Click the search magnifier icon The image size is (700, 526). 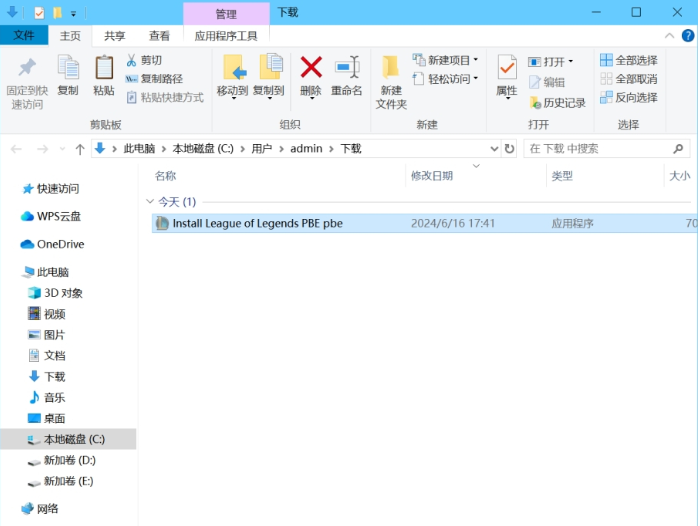(678, 149)
